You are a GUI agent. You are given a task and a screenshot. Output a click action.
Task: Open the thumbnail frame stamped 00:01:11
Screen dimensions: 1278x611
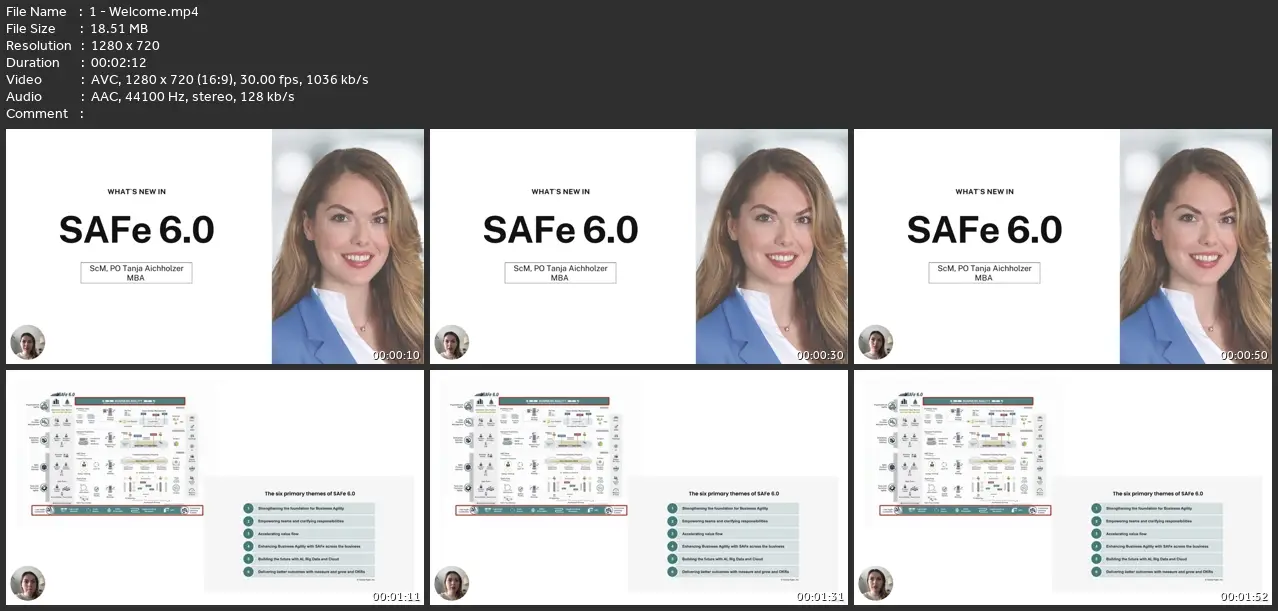(215, 488)
